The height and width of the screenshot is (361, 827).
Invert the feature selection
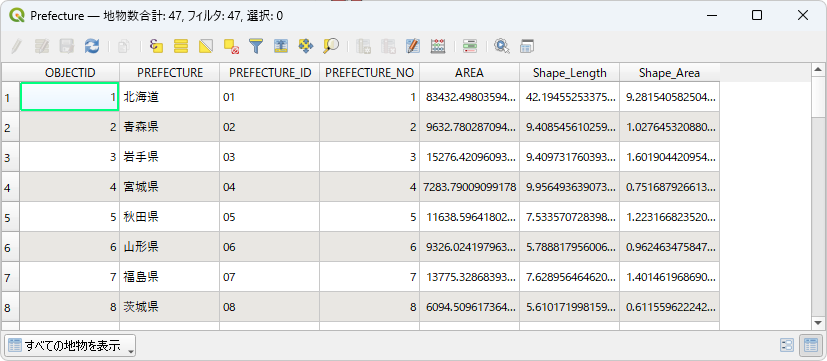[206, 46]
